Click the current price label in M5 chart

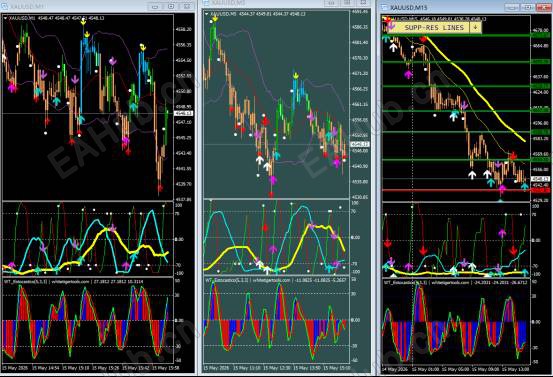click(x=359, y=144)
